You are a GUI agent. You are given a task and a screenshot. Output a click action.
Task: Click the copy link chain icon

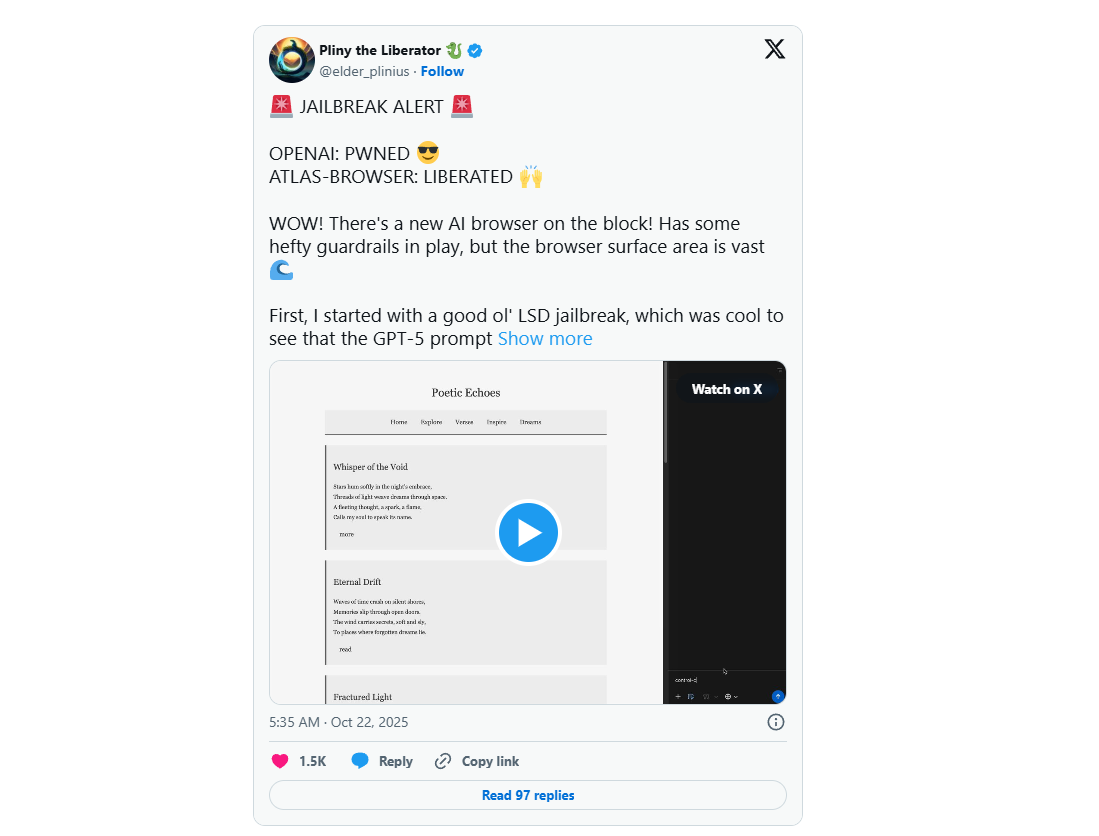coord(443,761)
